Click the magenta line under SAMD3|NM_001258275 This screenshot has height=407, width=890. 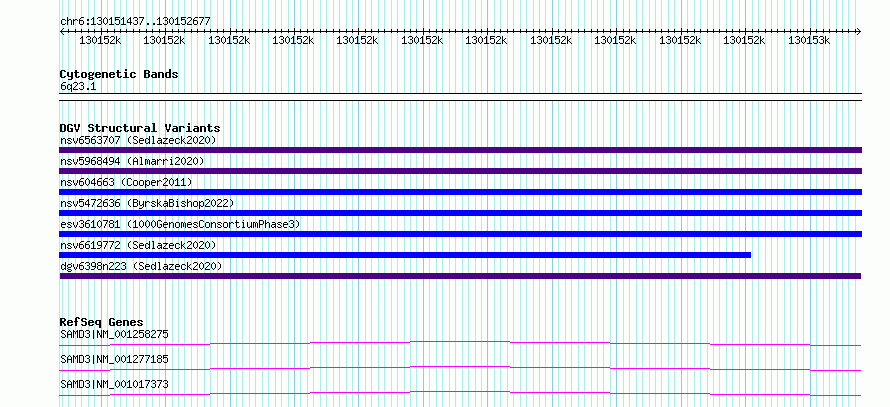460,343
